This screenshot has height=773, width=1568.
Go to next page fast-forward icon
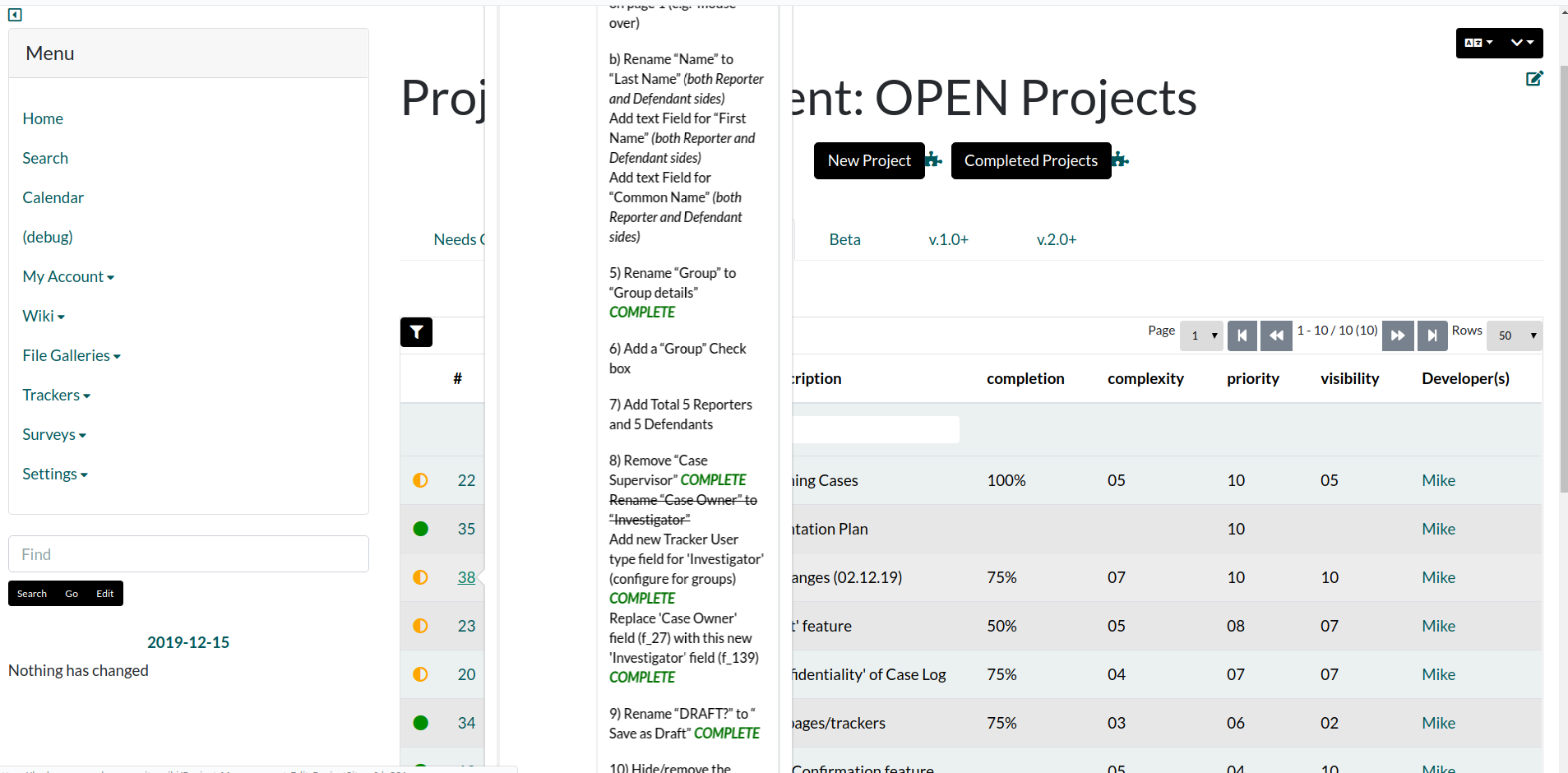point(1398,336)
